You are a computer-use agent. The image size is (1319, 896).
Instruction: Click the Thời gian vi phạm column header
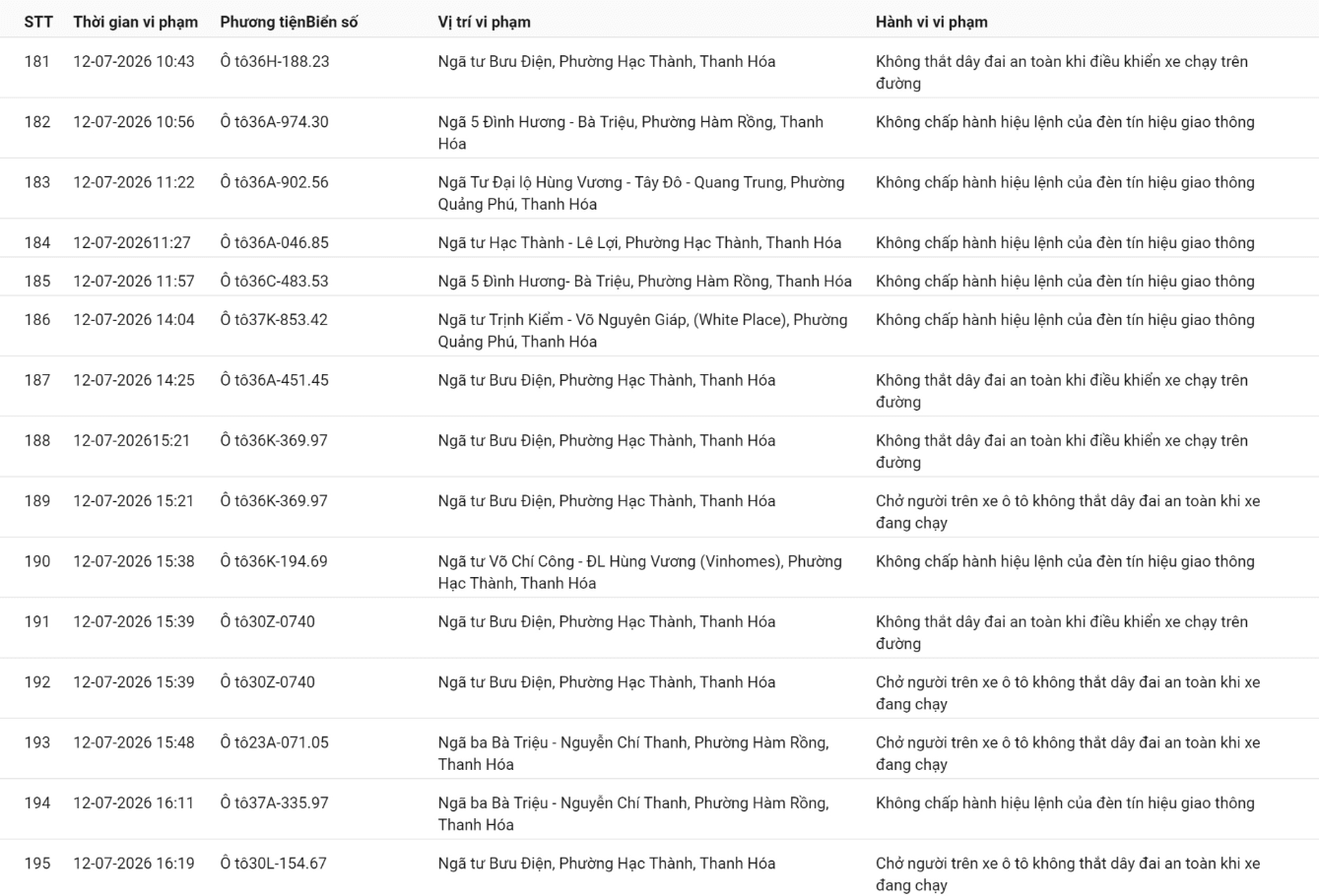click(135, 22)
